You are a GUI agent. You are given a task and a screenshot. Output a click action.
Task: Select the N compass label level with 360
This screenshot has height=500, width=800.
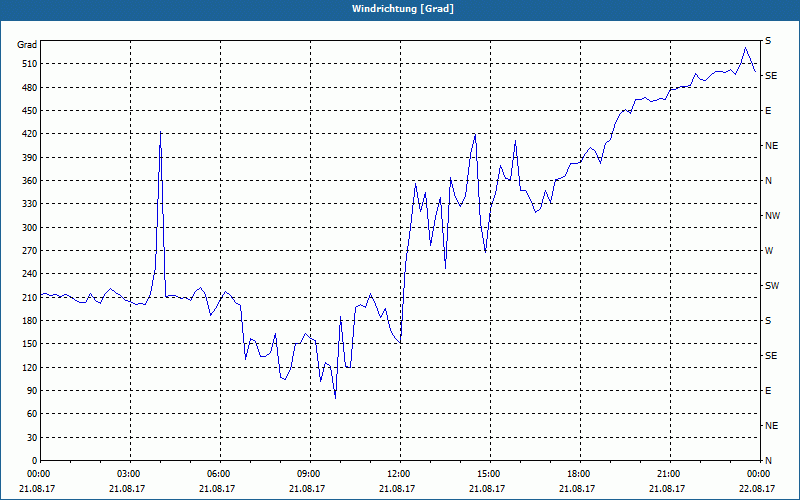(768, 181)
